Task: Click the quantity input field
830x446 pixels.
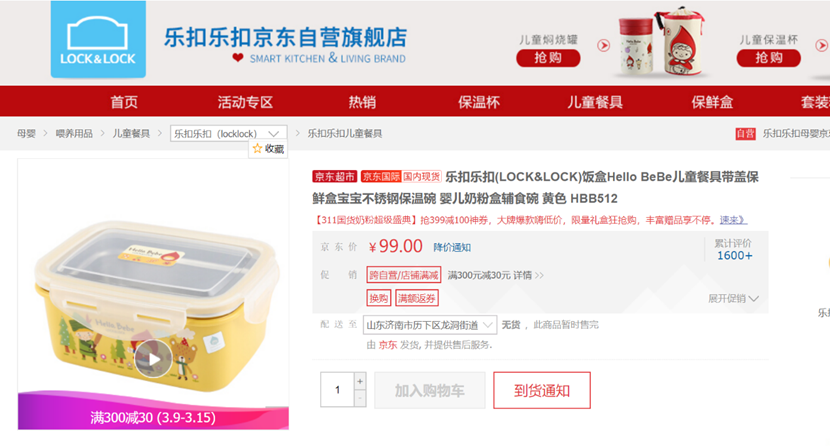Action: [x=337, y=389]
